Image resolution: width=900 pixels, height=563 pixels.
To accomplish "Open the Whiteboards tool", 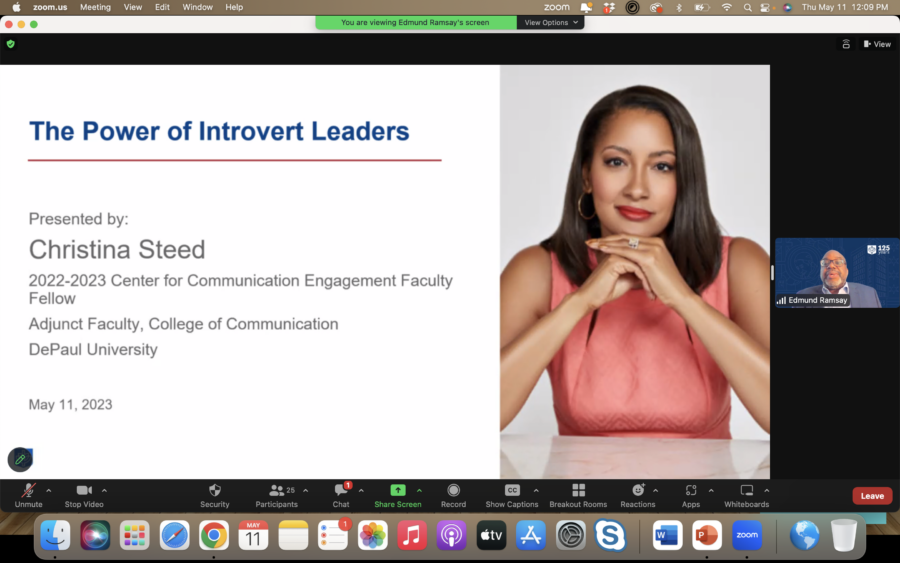I will (746, 491).
